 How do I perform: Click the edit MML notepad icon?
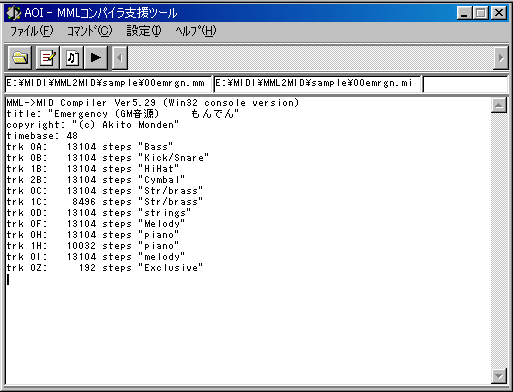[48, 58]
